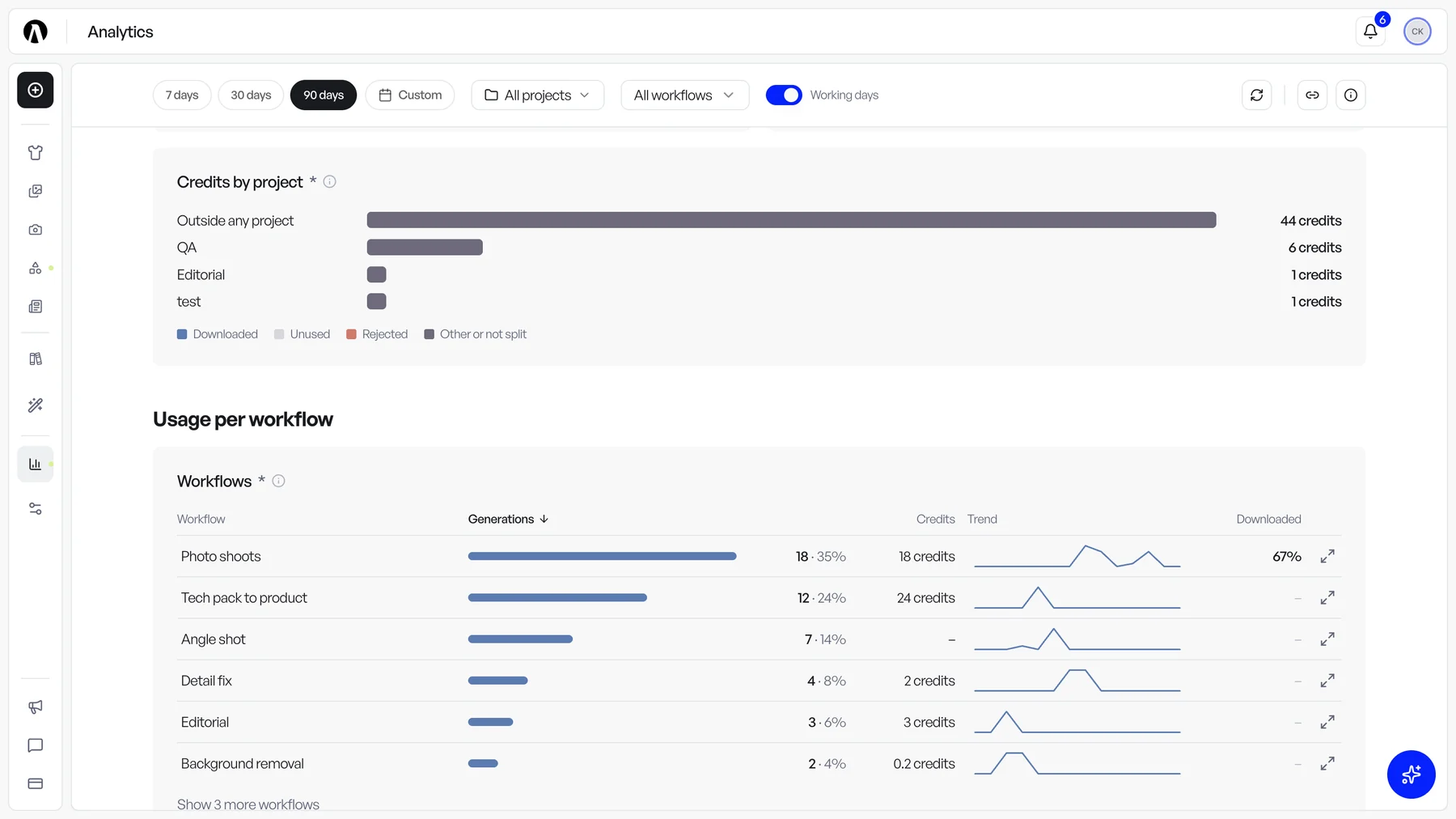Expand the Background removal workflow row
The height and width of the screenshot is (819, 1456).
coord(1327,763)
